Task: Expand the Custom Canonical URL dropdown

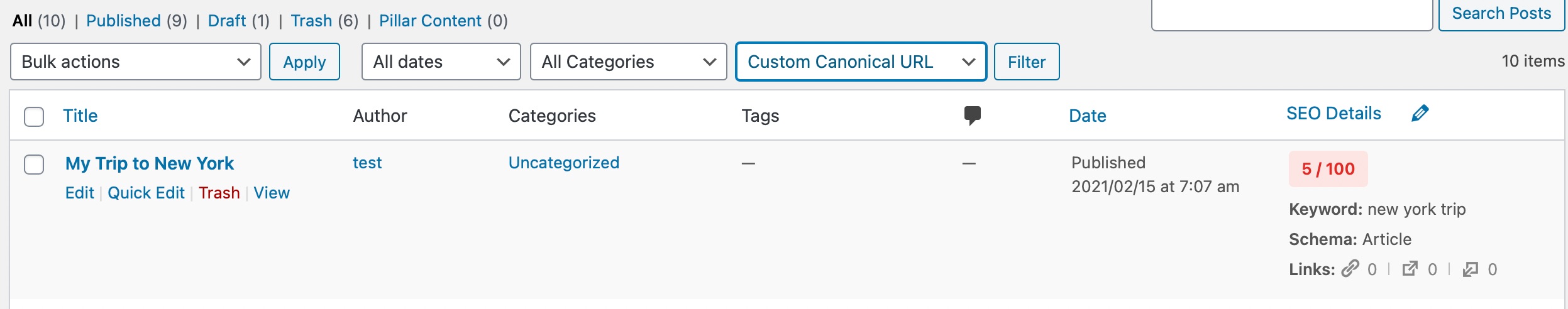Action: [x=861, y=62]
